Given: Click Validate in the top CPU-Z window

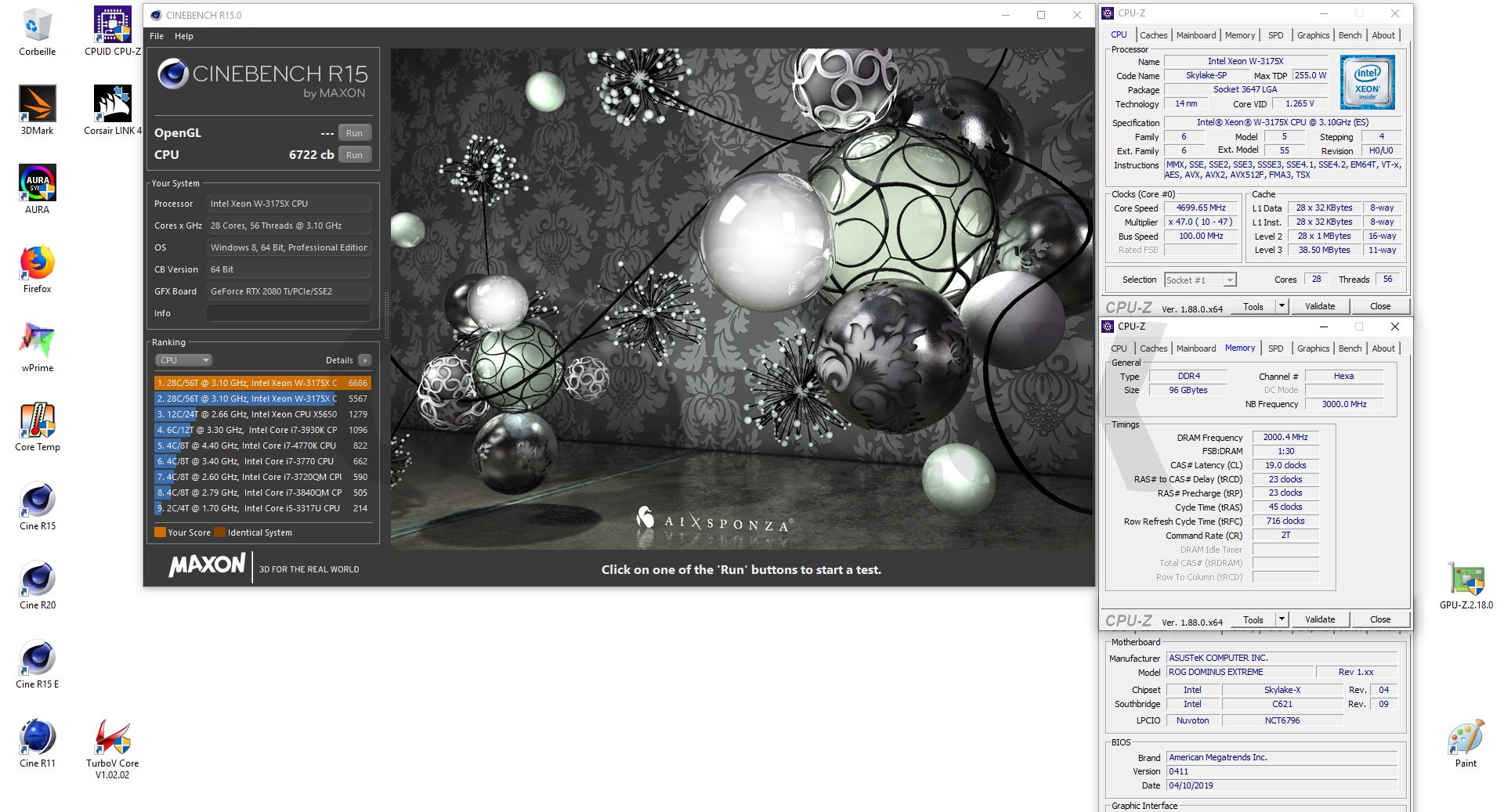Looking at the screenshot, I should 1320,306.
